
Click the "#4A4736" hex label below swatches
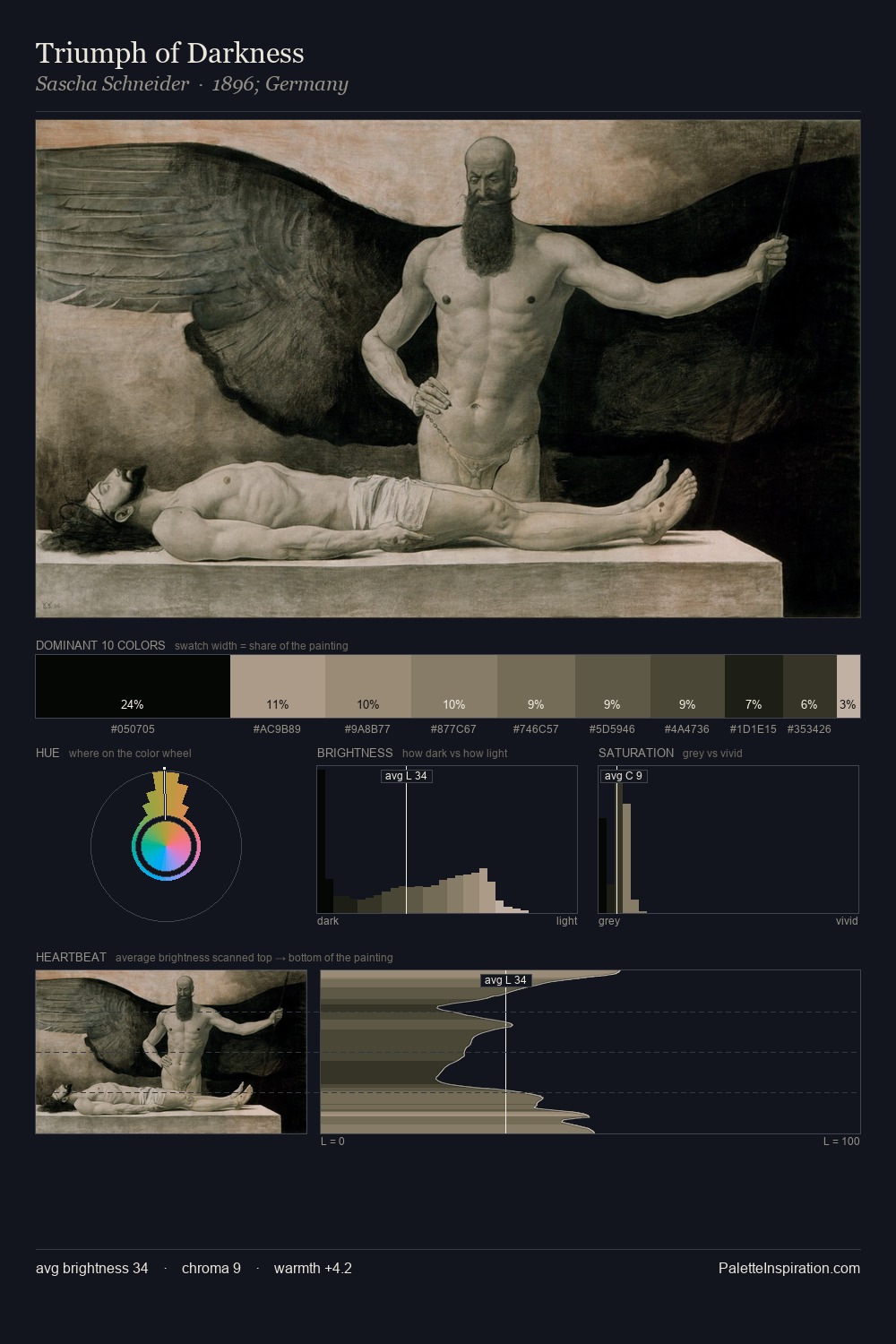click(x=686, y=729)
